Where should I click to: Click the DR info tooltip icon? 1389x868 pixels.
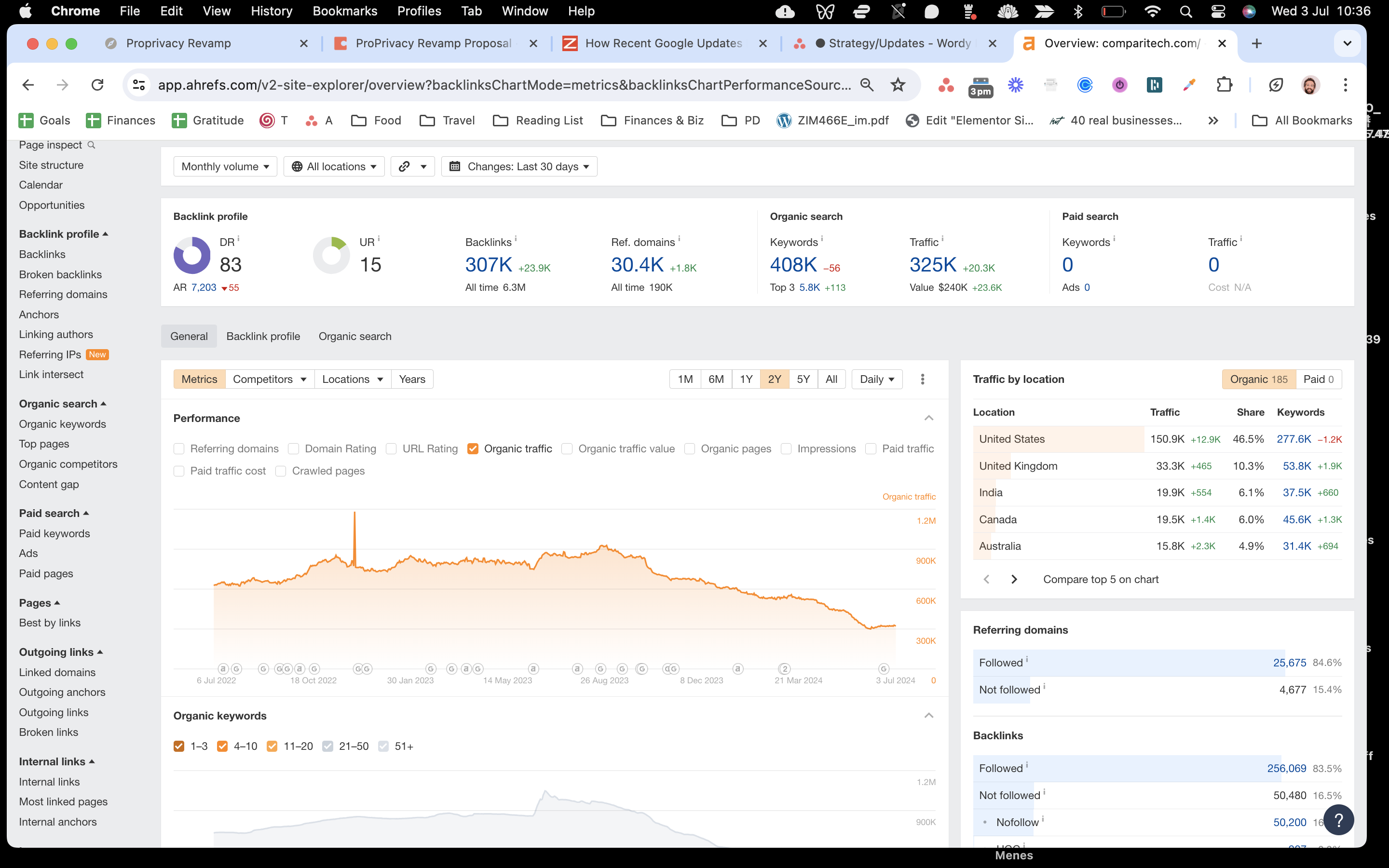pyautogui.click(x=238, y=239)
